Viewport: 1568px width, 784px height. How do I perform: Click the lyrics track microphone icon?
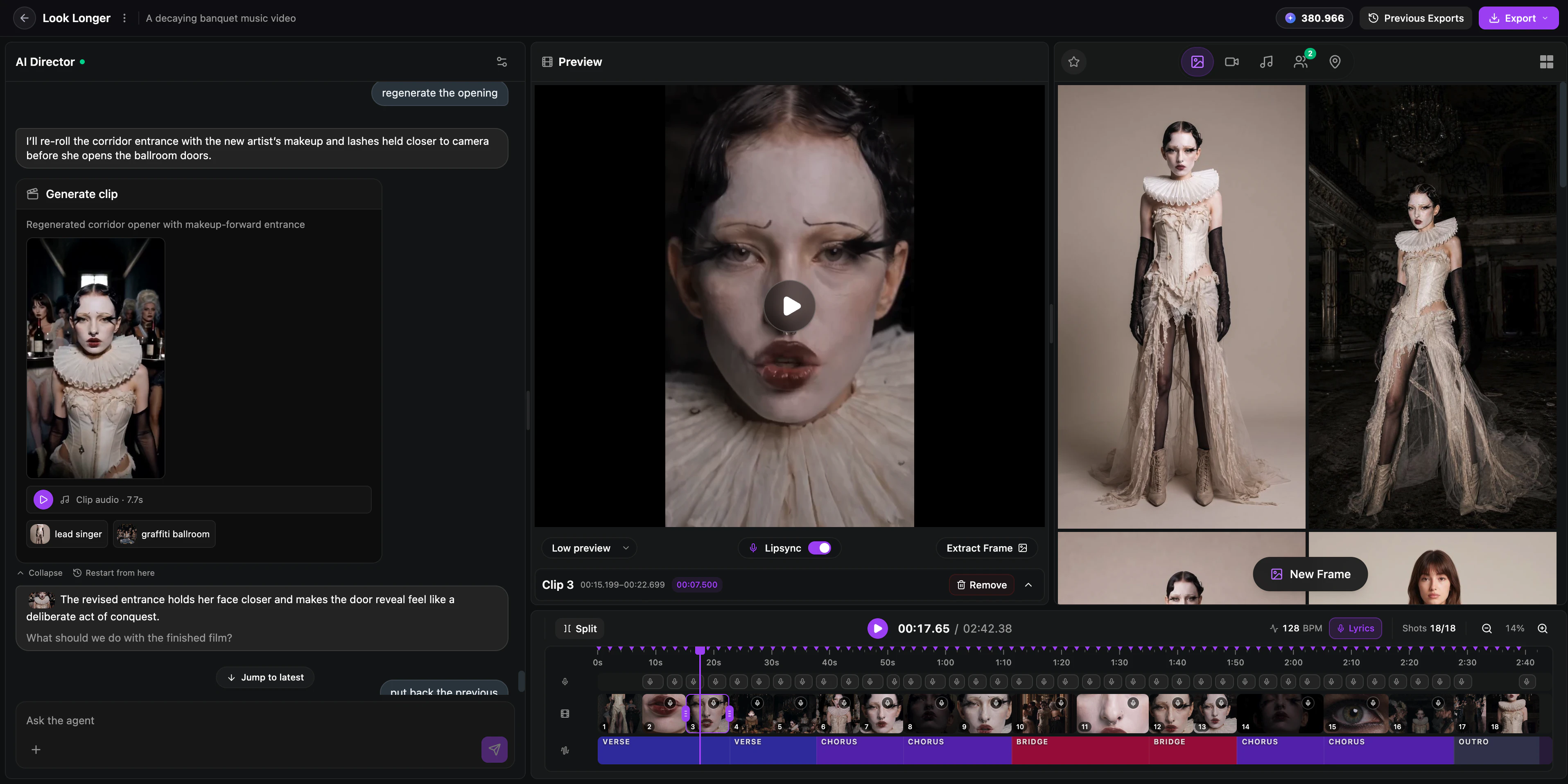click(x=565, y=682)
